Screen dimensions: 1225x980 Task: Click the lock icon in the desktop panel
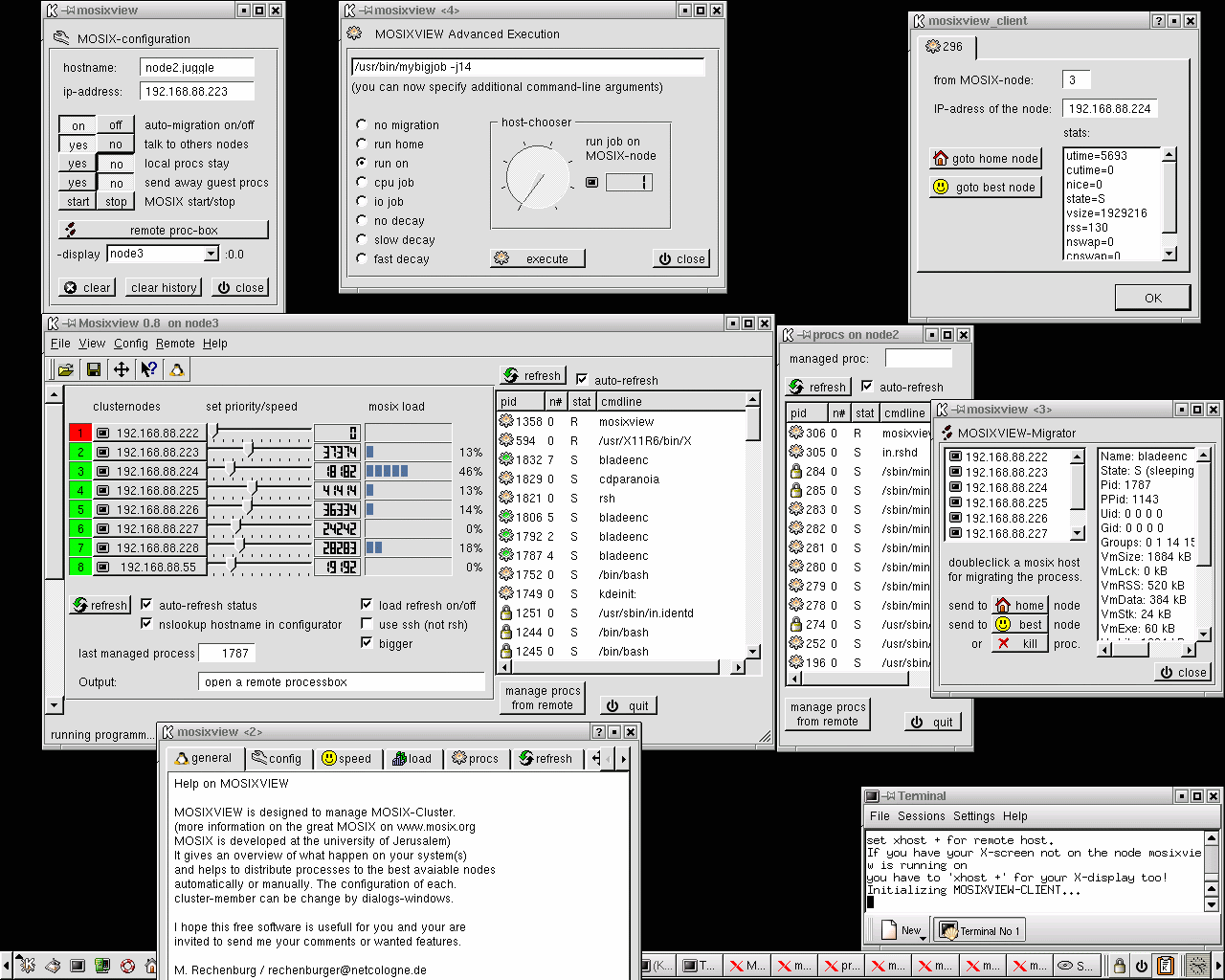point(1119,966)
